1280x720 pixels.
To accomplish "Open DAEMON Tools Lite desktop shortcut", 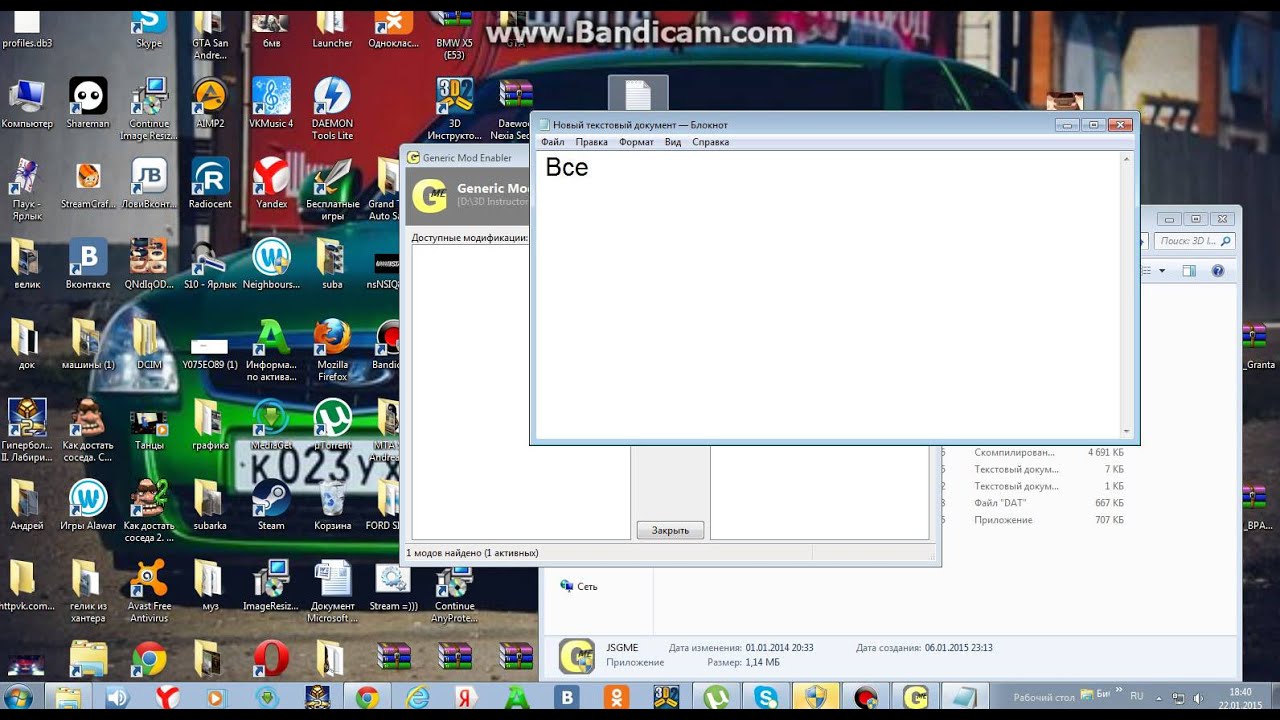I will (332, 108).
